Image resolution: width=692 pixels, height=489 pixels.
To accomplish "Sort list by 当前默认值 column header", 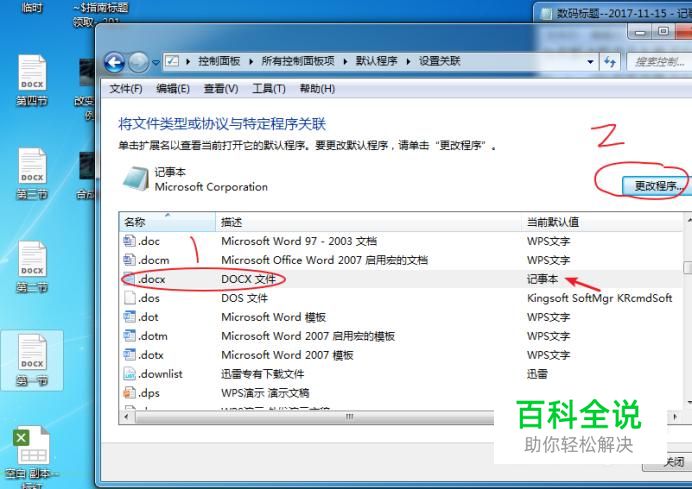I will click(602, 222).
